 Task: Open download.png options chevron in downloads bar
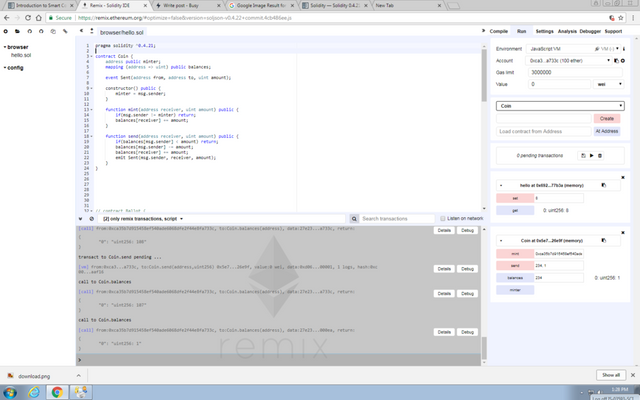click(x=78, y=376)
